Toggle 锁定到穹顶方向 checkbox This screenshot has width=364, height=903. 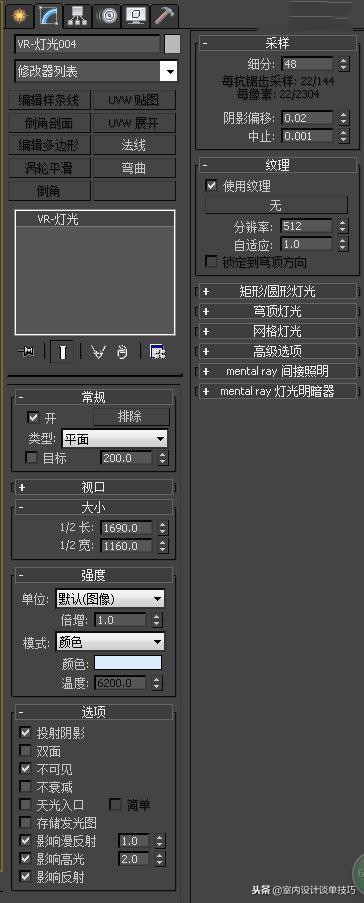(x=211, y=262)
